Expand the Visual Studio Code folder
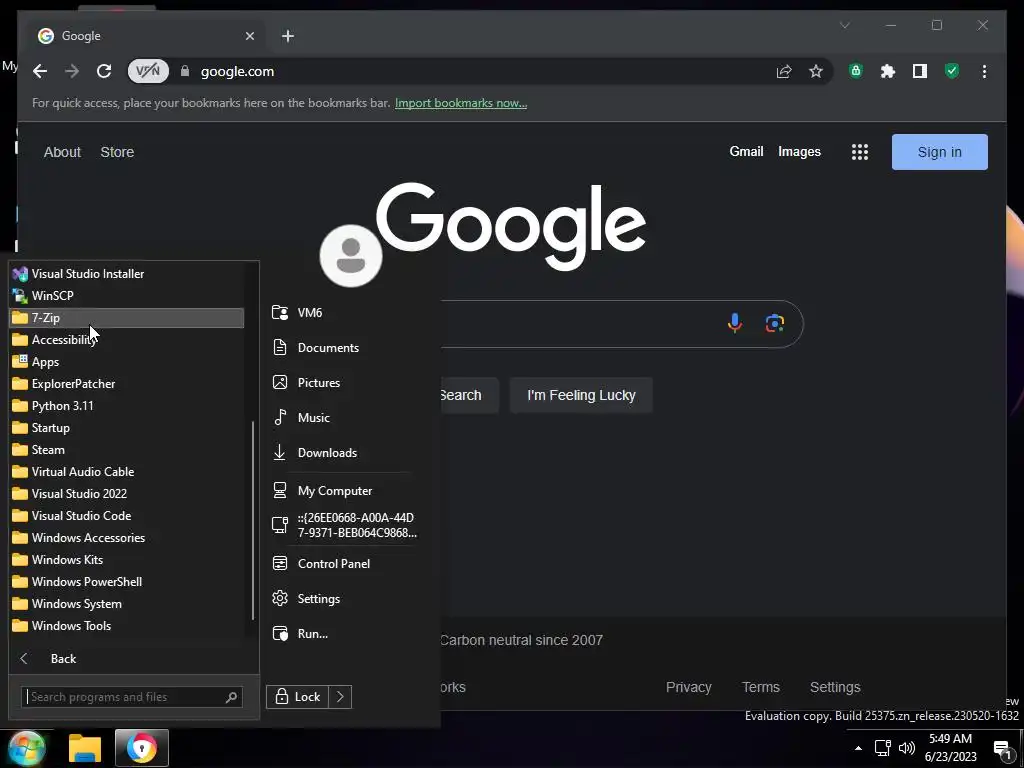 pyautogui.click(x=127, y=516)
